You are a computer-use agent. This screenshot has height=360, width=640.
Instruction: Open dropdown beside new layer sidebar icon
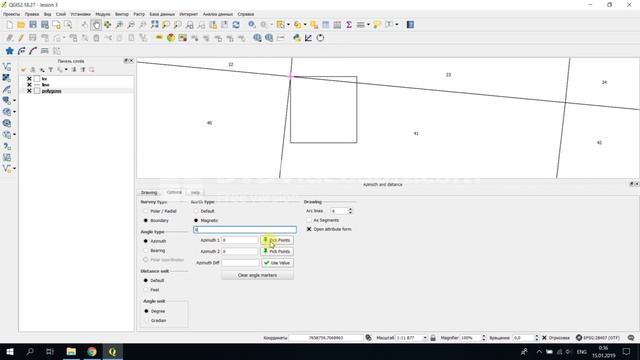coord(15,169)
